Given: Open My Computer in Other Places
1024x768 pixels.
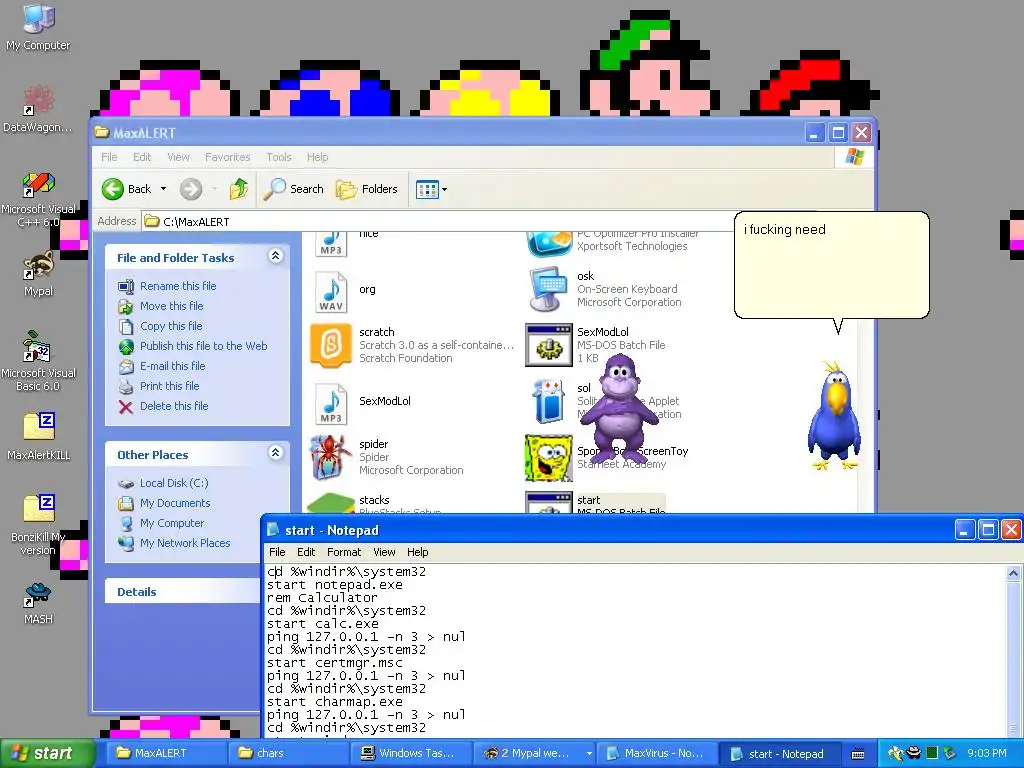Looking at the screenshot, I should click(172, 524).
